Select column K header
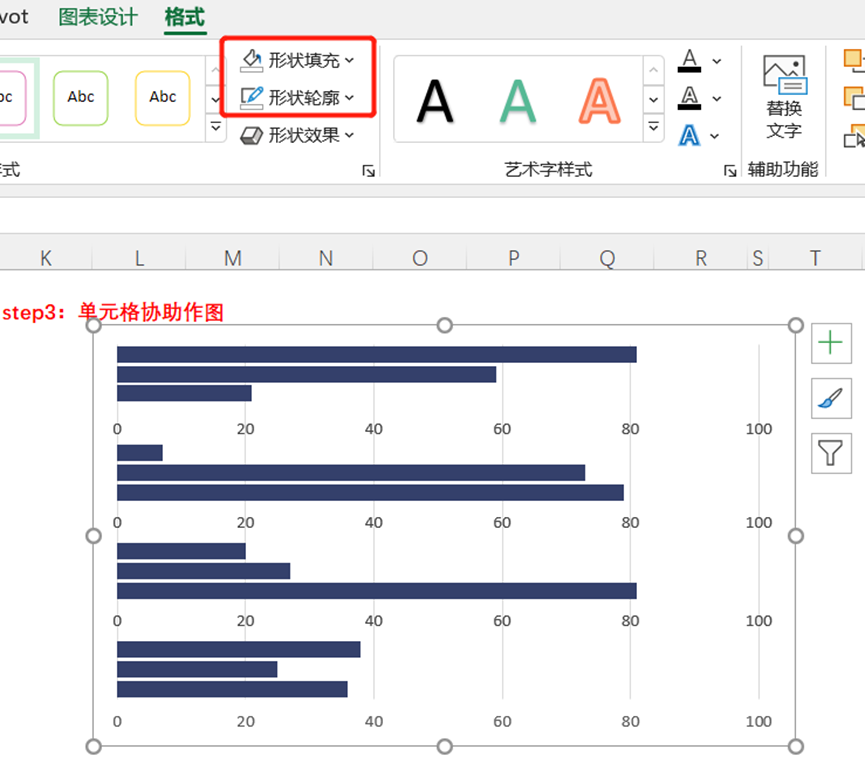Image resolution: width=865 pixels, height=784 pixels. (x=46, y=258)
